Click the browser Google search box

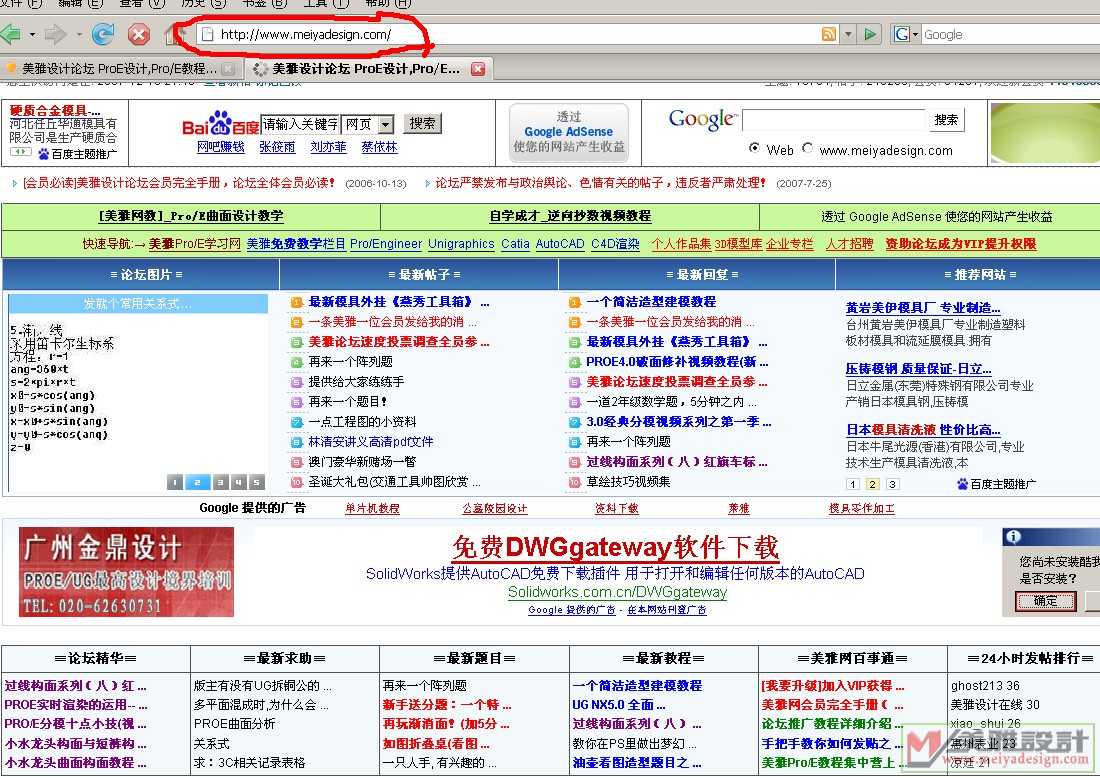[1010, 34]
